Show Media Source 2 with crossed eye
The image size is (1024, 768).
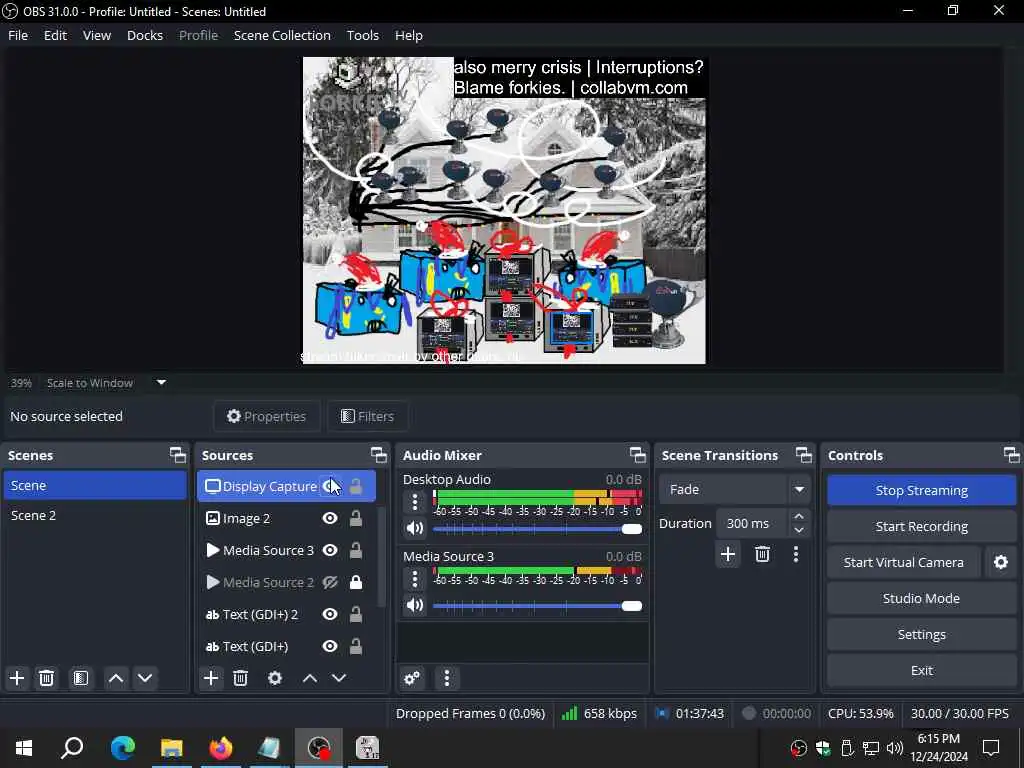(x=330, y=583)
